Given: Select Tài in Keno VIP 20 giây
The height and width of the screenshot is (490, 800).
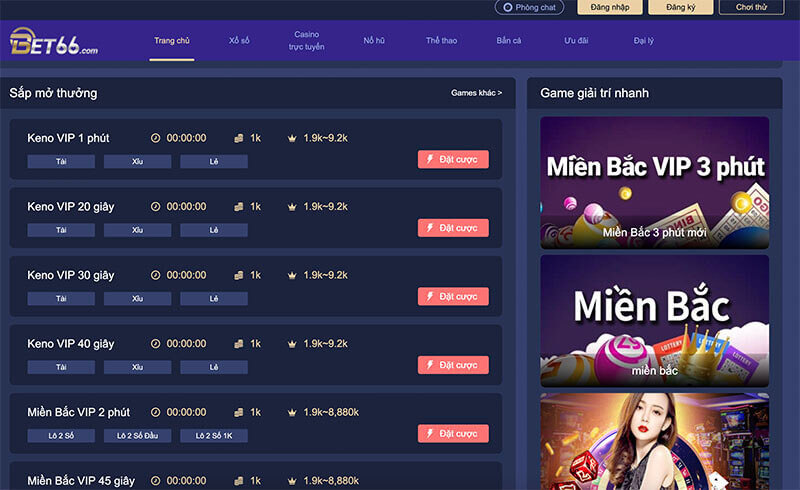Looking at the screenshot, I should tap(61, 230).
